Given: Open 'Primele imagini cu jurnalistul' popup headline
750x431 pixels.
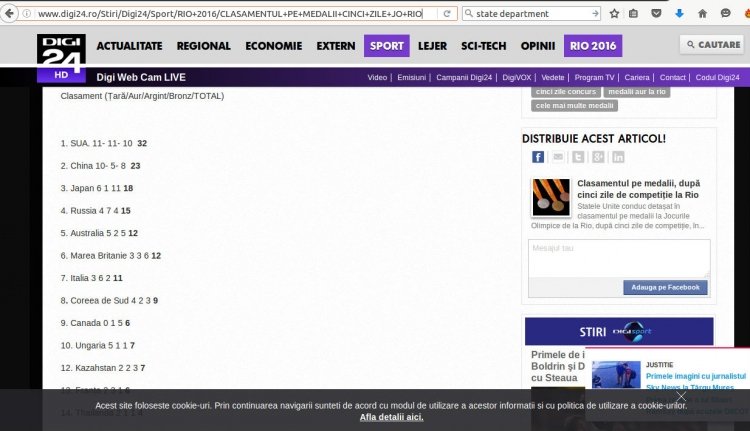Looking at the screenshot, I should click(696, 376).
